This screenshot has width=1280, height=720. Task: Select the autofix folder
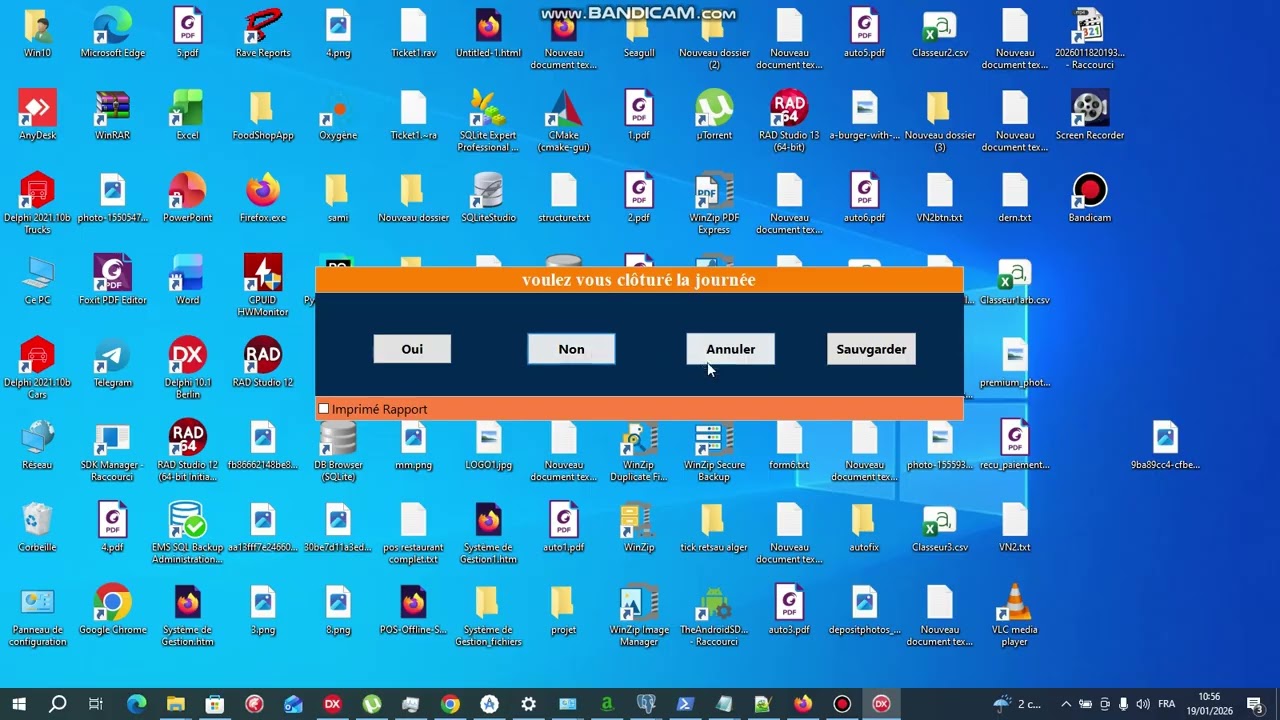pyautogui.click(x=864, y=528)
